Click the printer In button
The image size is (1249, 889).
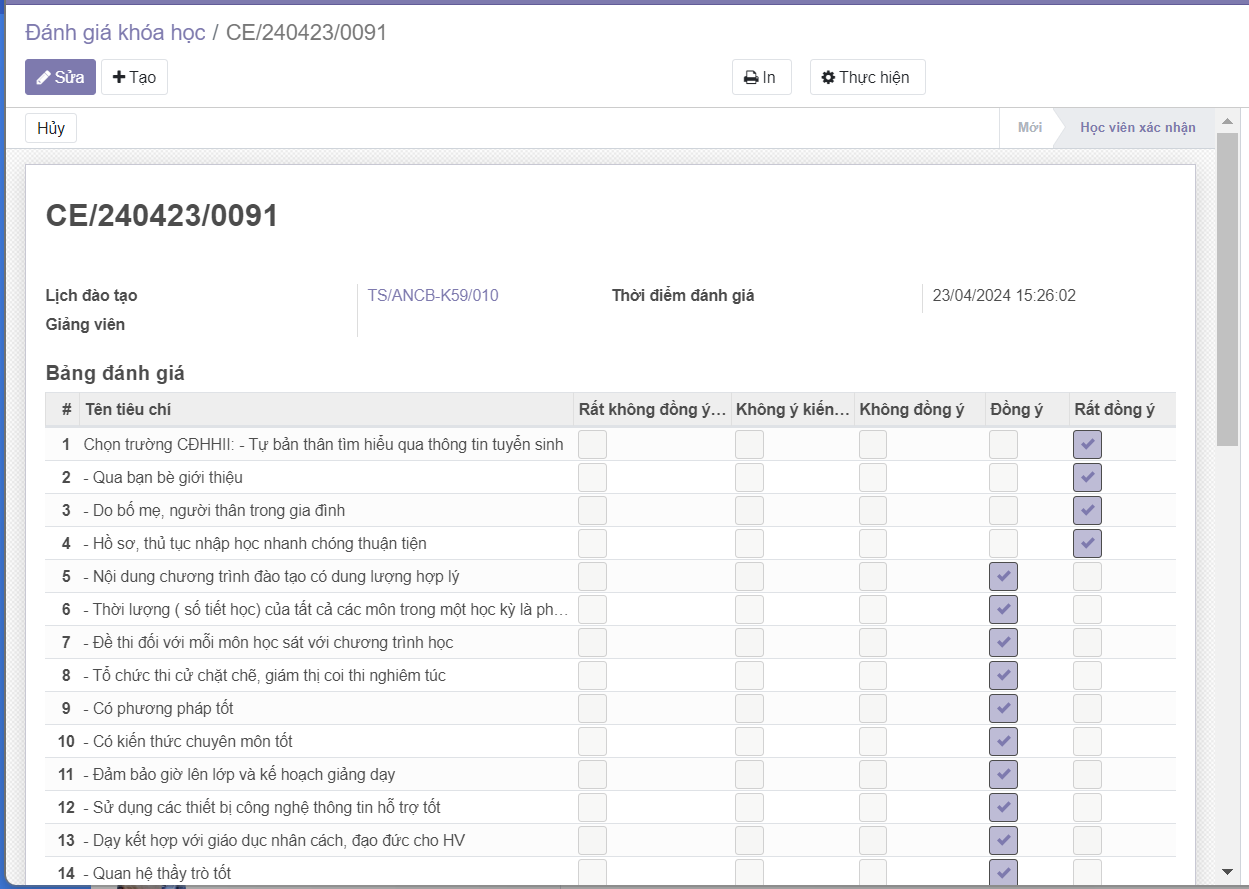pyautogui.click(x=761, y=77)
